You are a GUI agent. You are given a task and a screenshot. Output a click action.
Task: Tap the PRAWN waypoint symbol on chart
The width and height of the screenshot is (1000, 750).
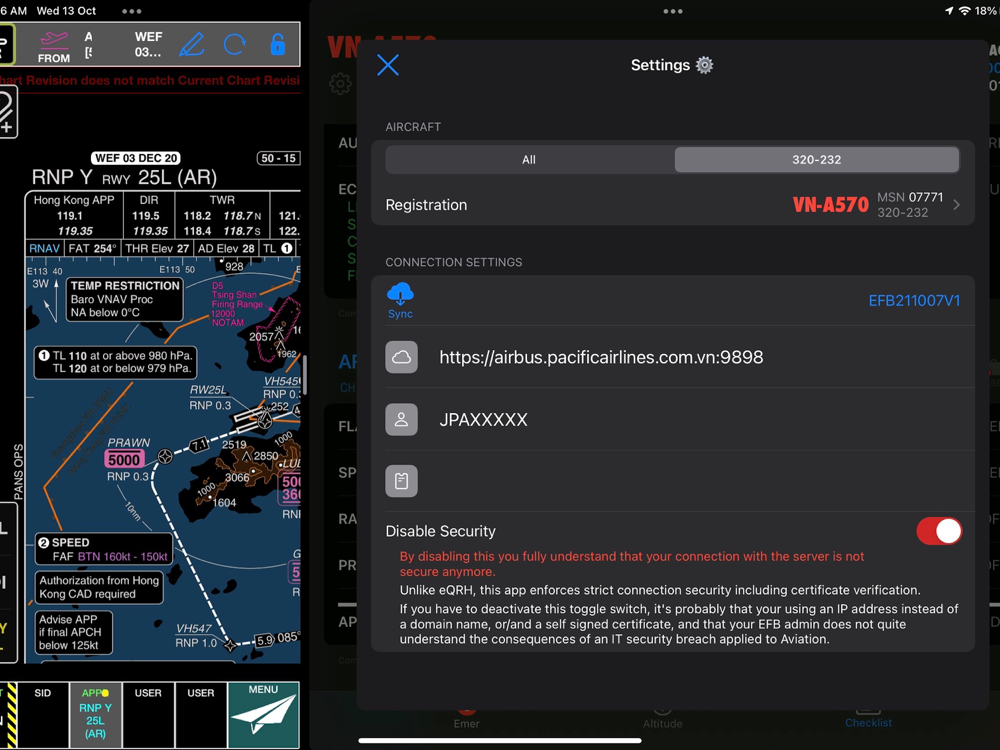tap(165, 456)
